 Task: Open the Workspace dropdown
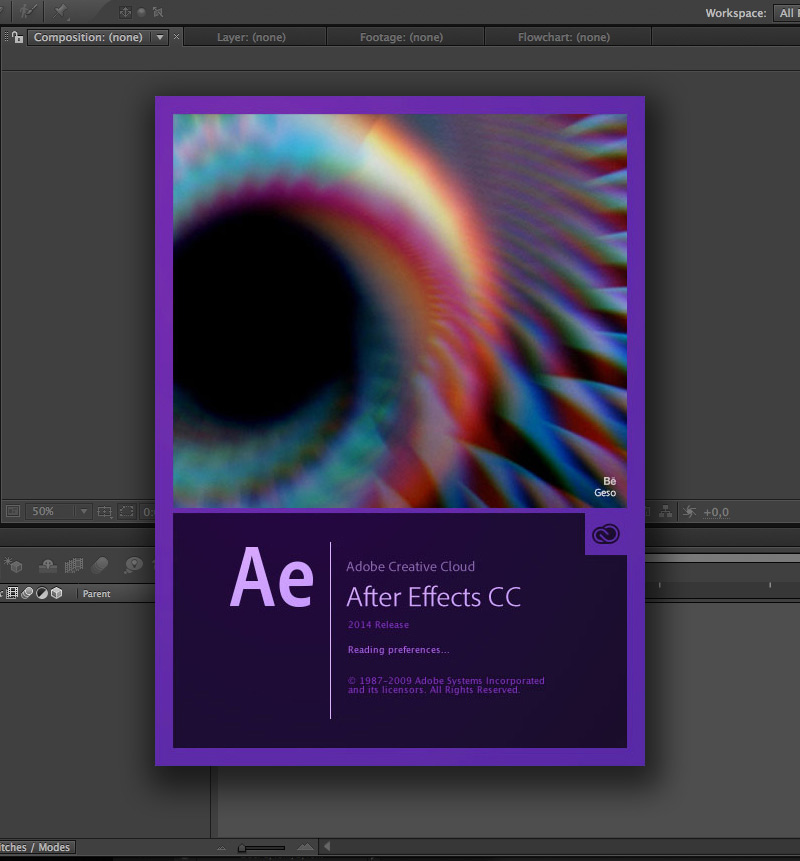point(787,13)
